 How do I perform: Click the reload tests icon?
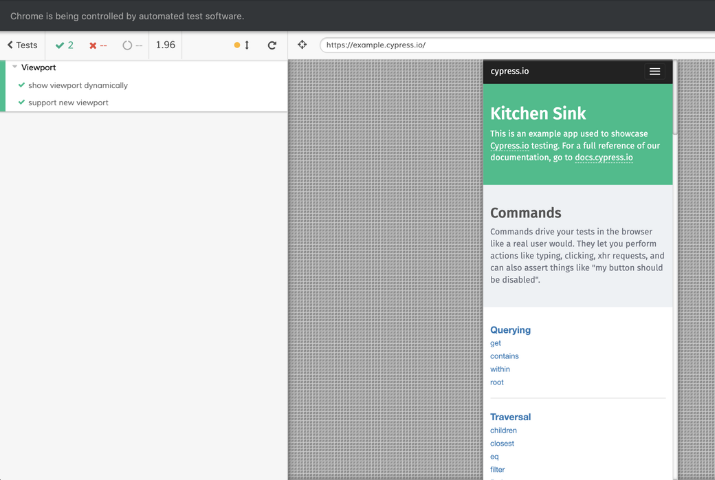pyautogui.click(x=272, y=45)
